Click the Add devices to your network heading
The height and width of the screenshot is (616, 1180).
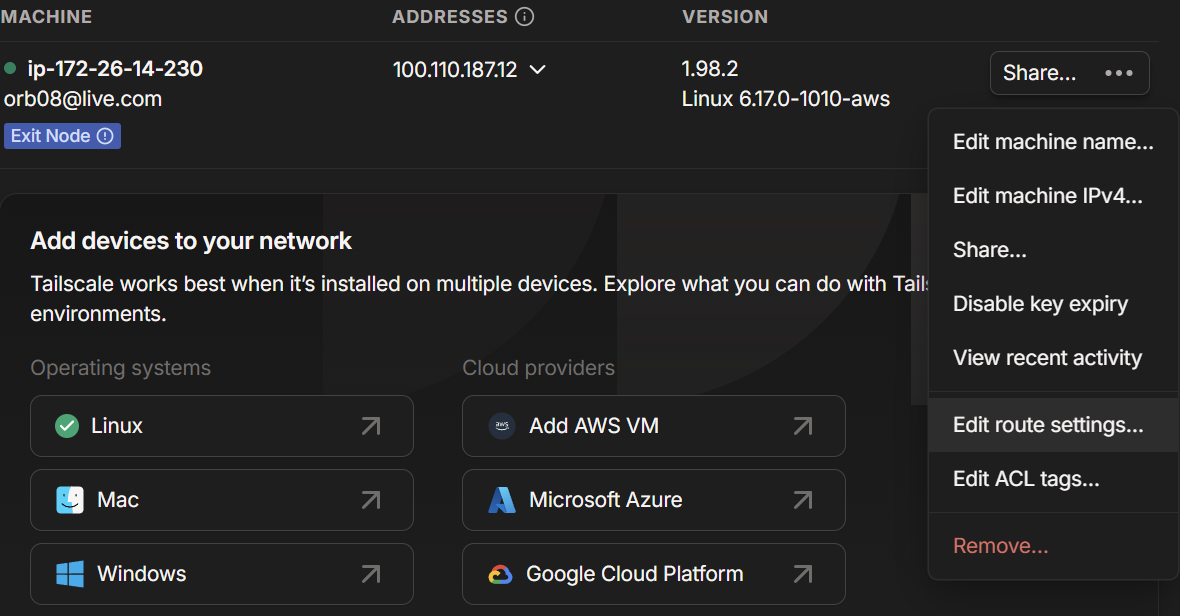[x=191, y=241]
